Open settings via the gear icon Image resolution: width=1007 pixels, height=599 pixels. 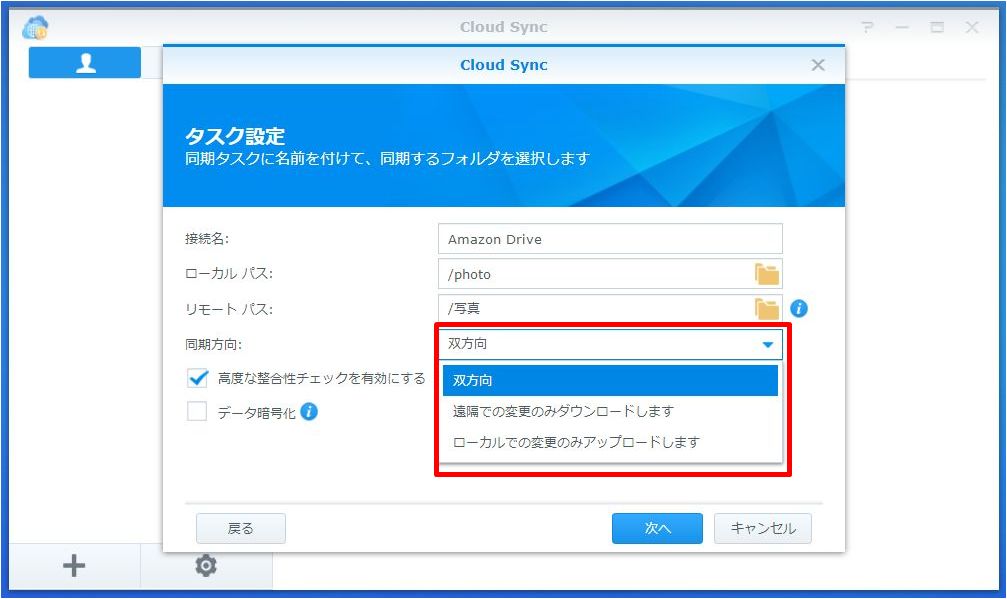click(205, 565)
